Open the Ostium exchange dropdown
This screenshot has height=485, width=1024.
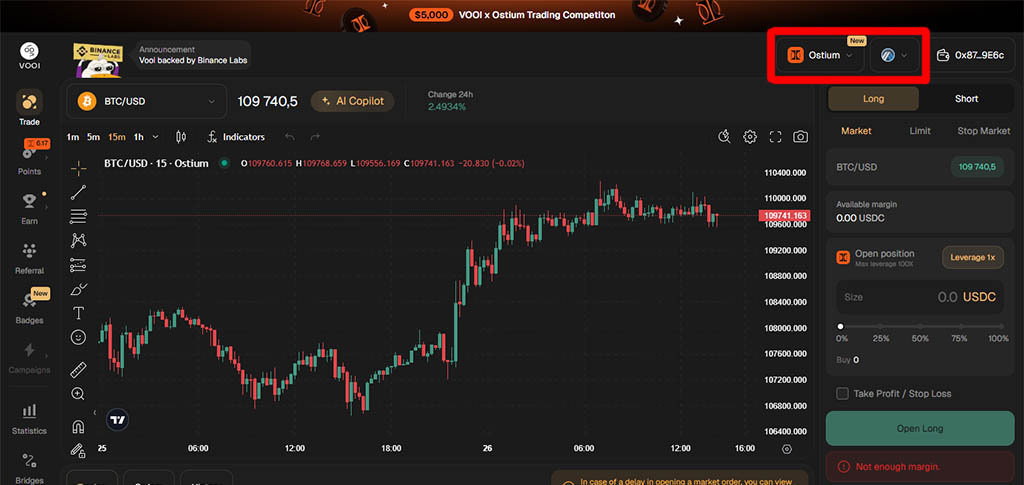pyautogui.click(x=820, y=55)
